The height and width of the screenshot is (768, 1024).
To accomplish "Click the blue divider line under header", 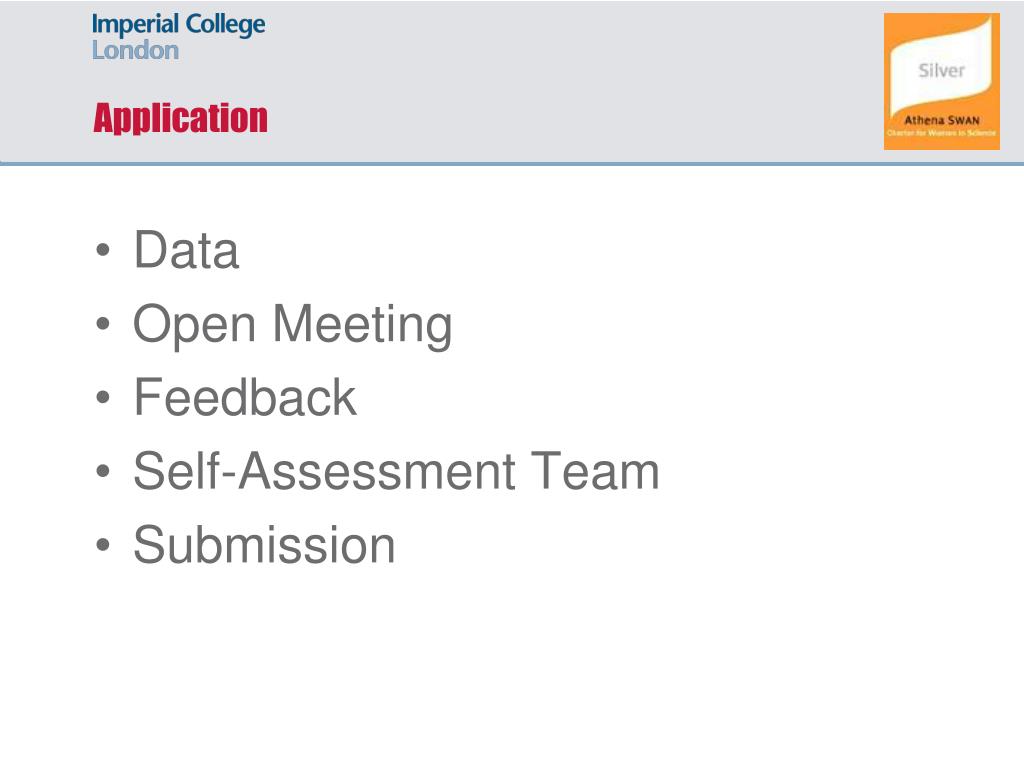I will pos(512,163).
